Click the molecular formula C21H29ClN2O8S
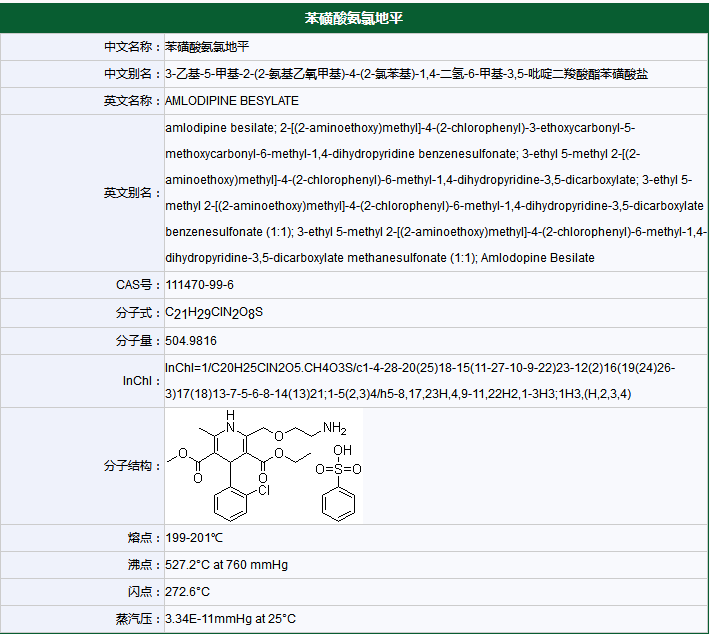710x634 pixels. (214, 313)
